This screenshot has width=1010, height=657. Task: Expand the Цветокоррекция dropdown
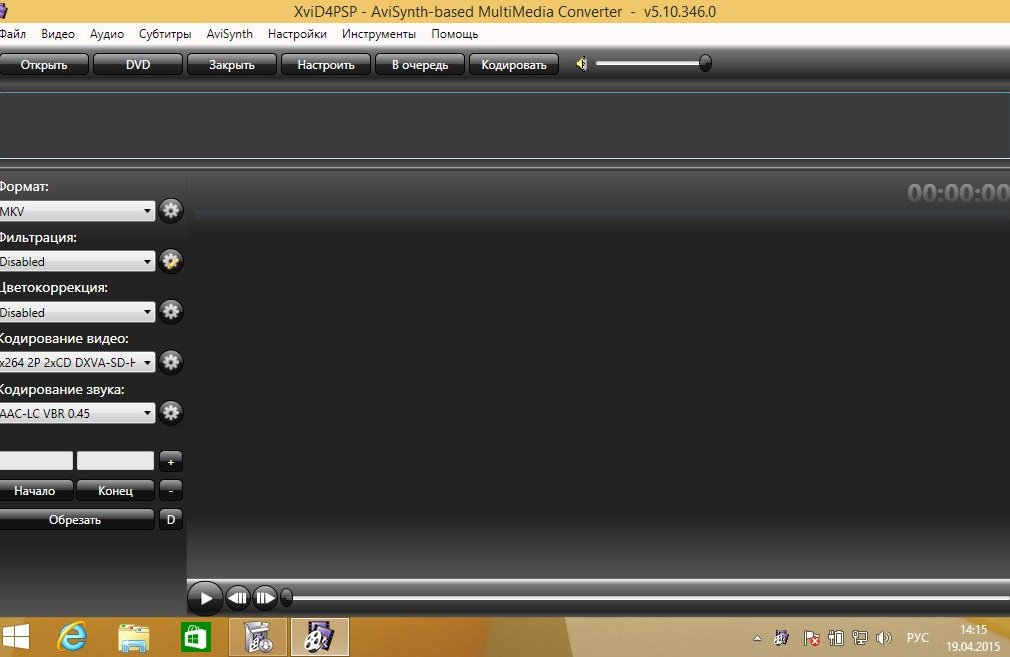[x=77, y=312]
